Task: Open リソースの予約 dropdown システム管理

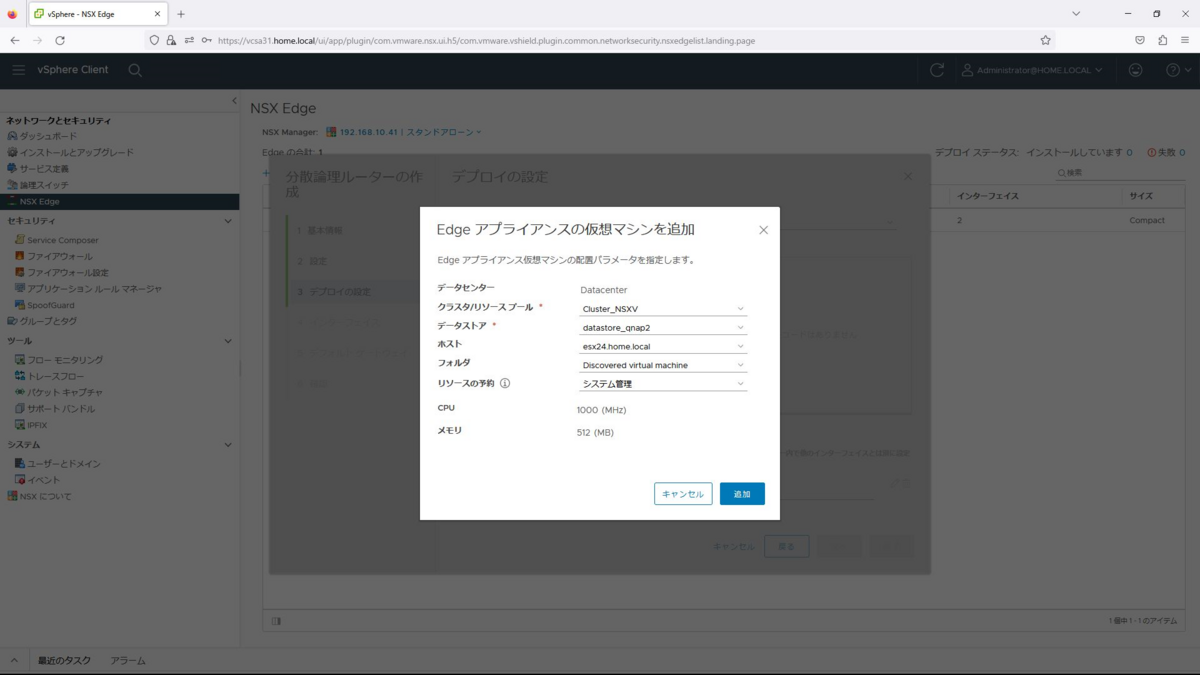Action: (x=663, y=384)
